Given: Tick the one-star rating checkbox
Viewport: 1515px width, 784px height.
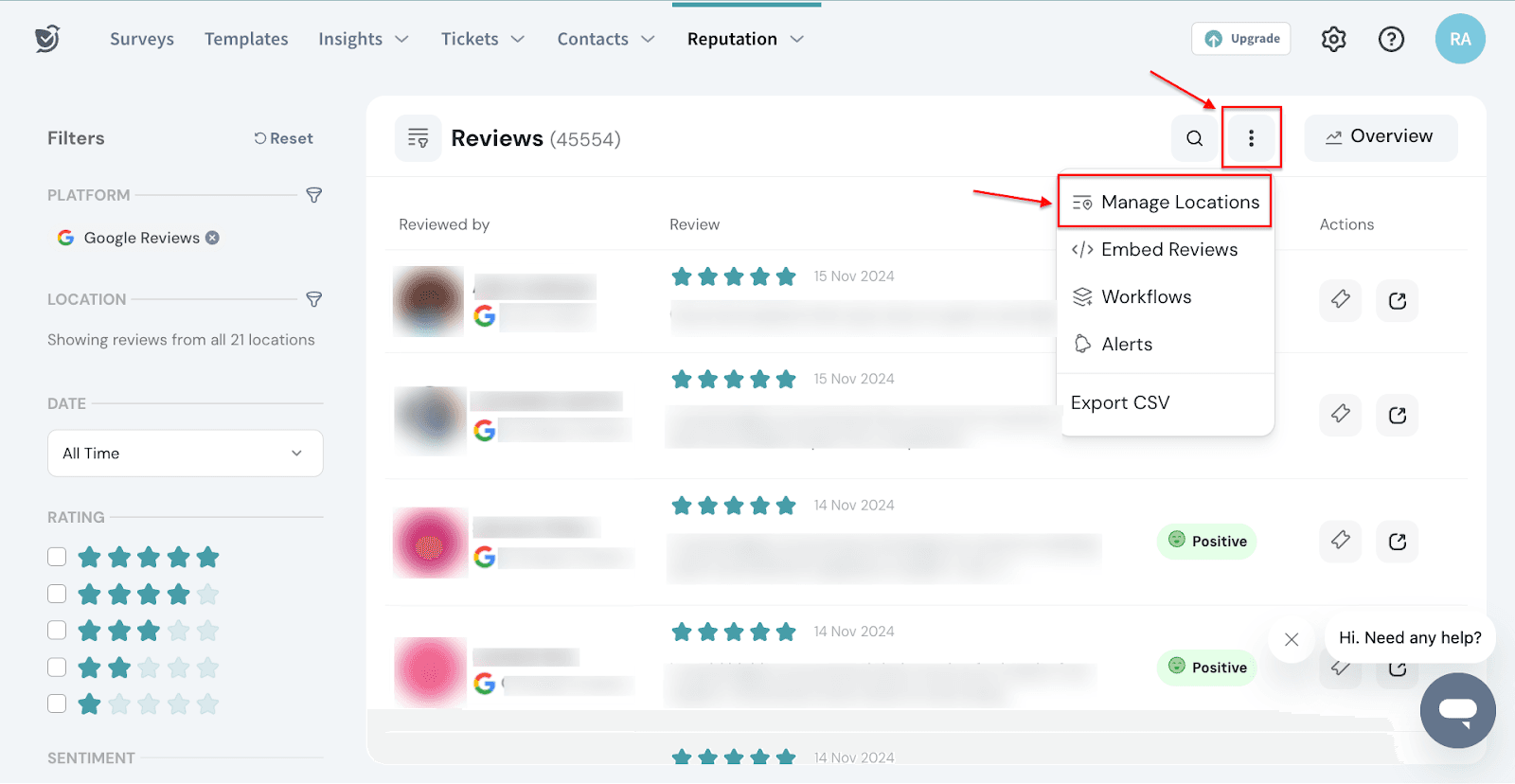Looking at the screenshot, I should pyautogui.click(x=57, y=704).
